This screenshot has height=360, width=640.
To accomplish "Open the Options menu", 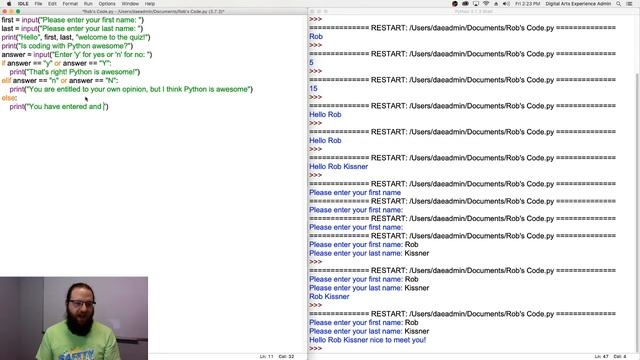I will (x=107, y=4).
